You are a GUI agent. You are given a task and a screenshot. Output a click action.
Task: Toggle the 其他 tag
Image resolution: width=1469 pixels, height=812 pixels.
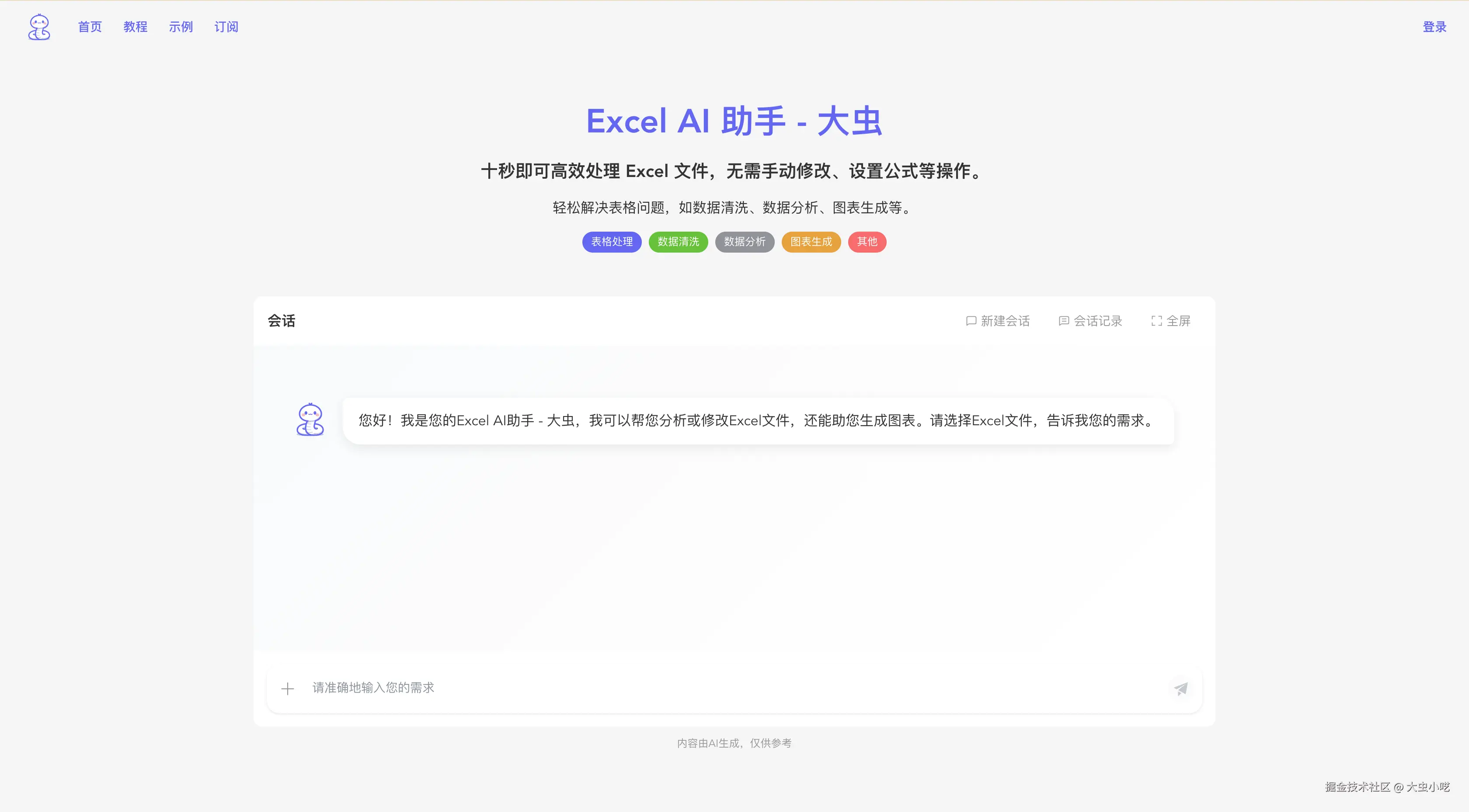click(867, 242)
